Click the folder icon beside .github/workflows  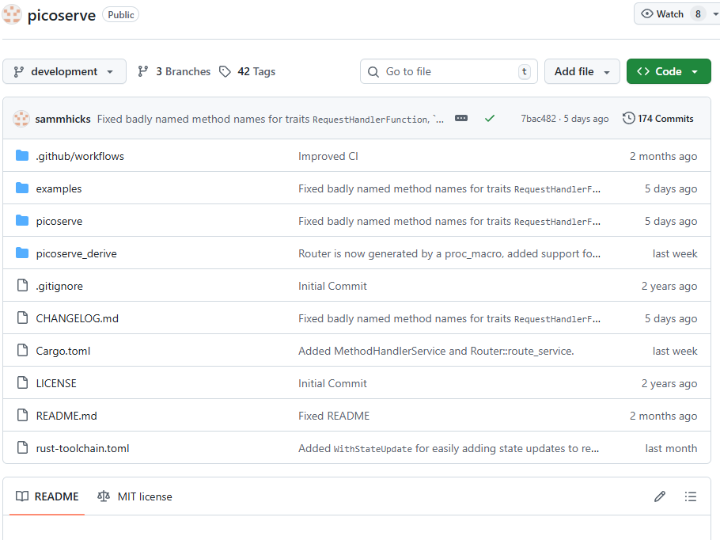pyautogui.click(x=22, y=156)
